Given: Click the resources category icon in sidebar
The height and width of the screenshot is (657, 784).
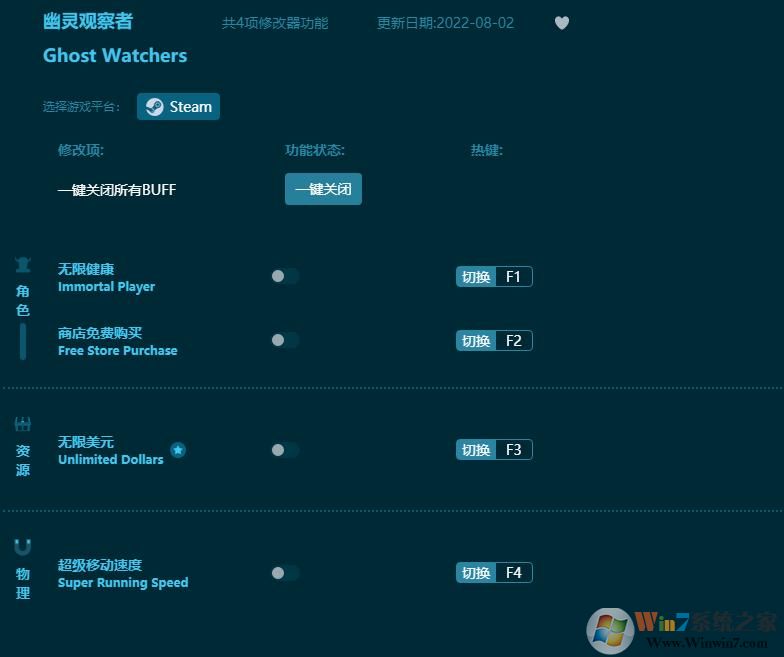Looking at the screenshot, I should point(23,424).
